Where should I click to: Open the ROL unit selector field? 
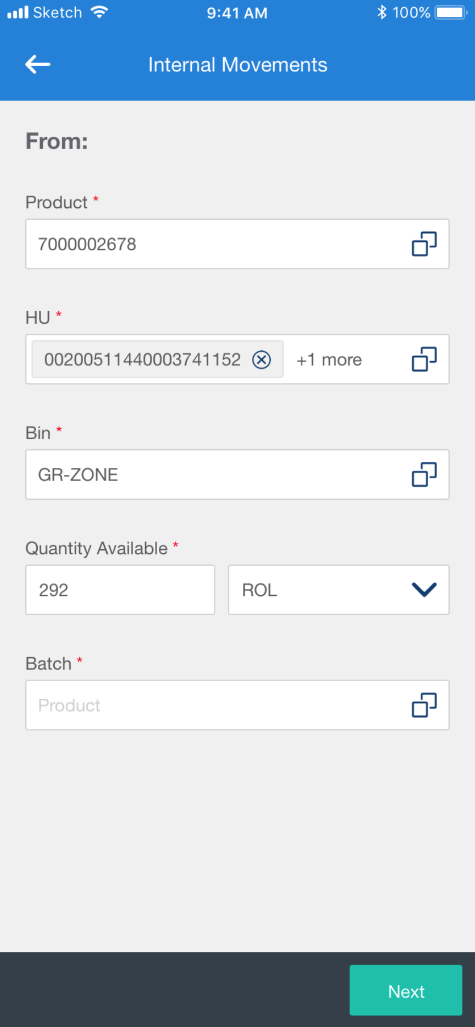pos(339,590)
